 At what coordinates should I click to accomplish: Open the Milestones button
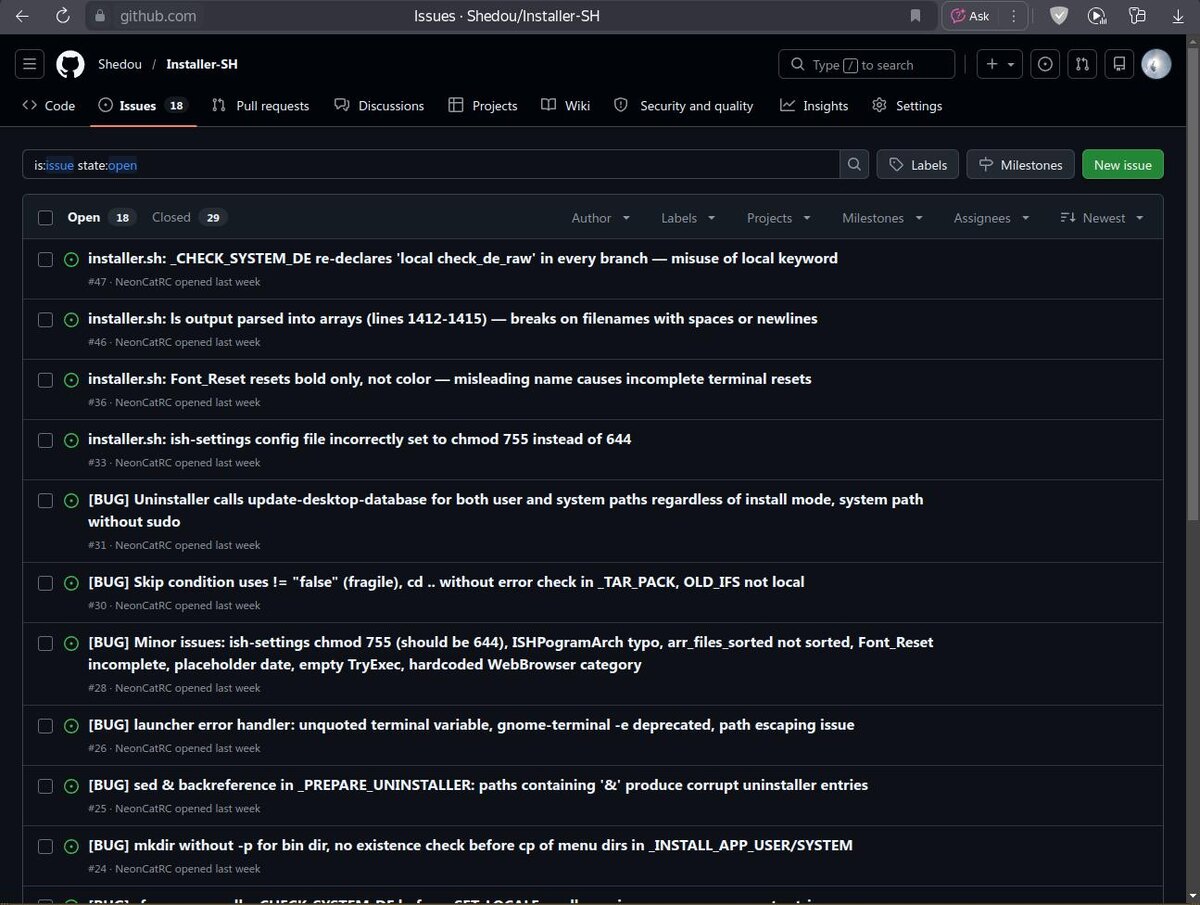(x=1021, y=164)
